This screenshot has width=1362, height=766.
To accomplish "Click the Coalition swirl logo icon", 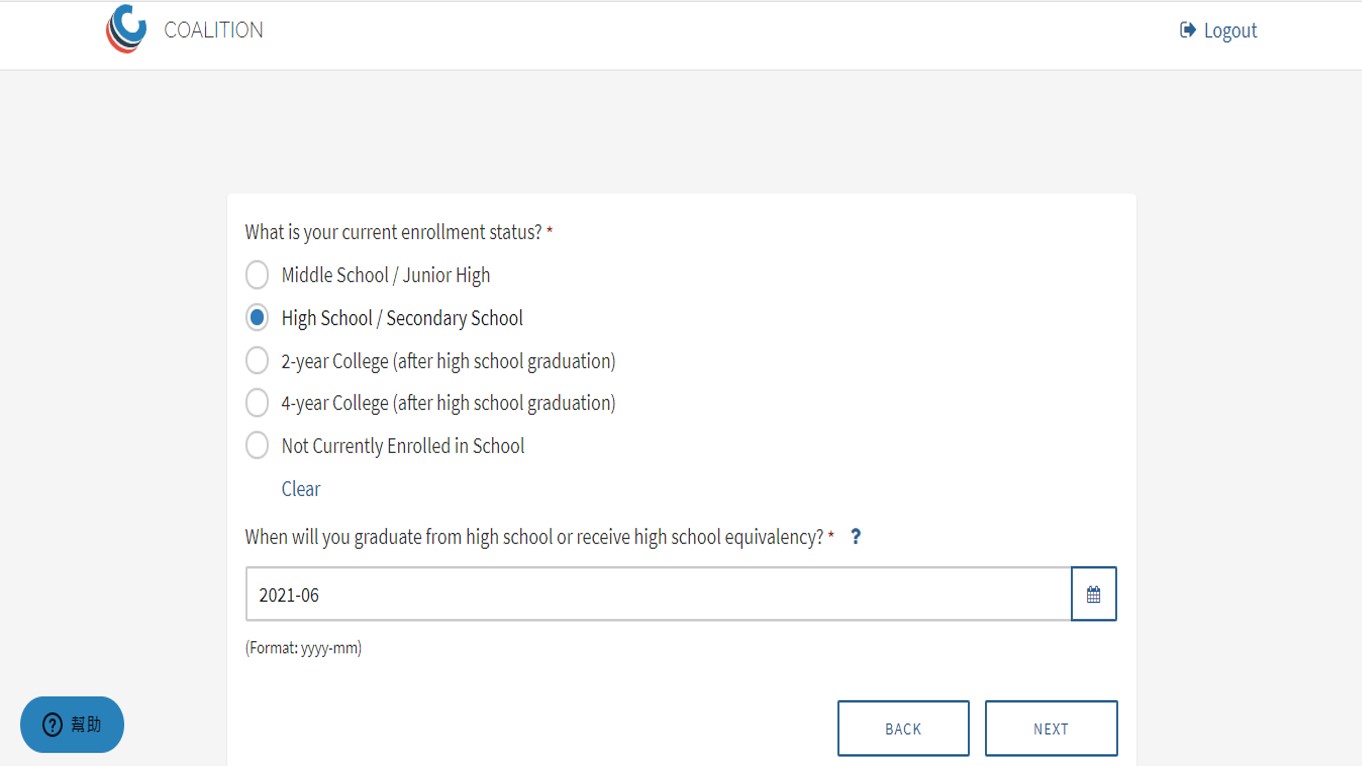I will coord(126,29).
